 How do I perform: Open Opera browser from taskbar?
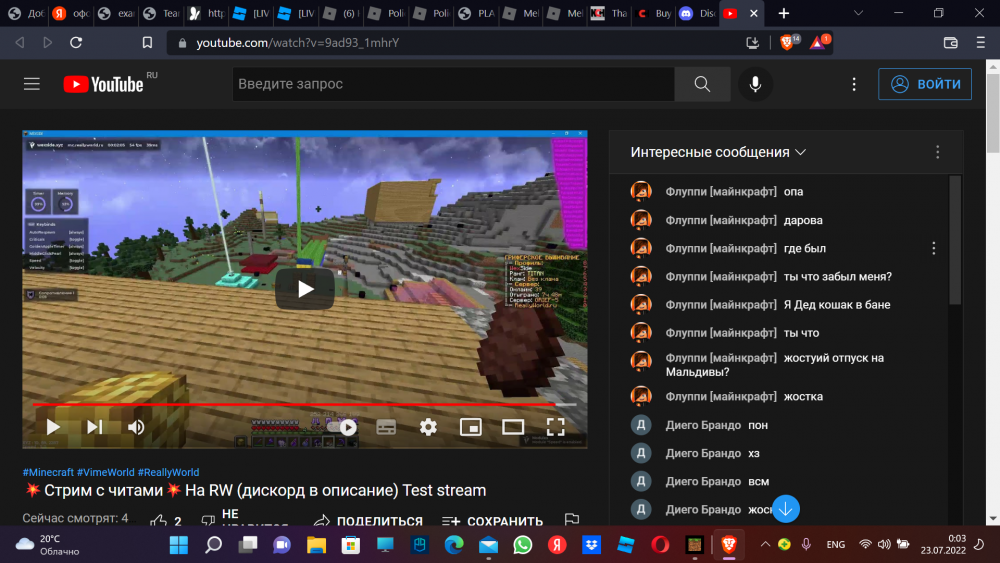pyautogui.click(x=660, y=545)
